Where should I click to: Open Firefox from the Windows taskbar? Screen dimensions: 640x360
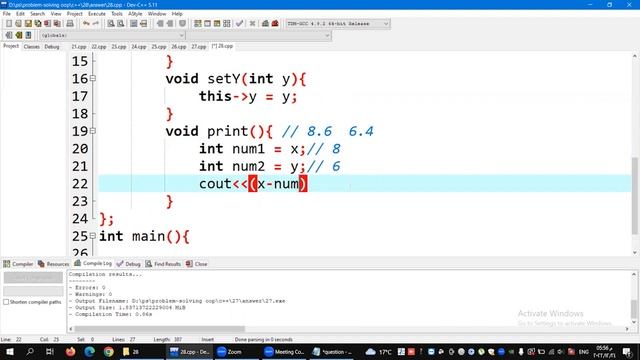point(71,351)
